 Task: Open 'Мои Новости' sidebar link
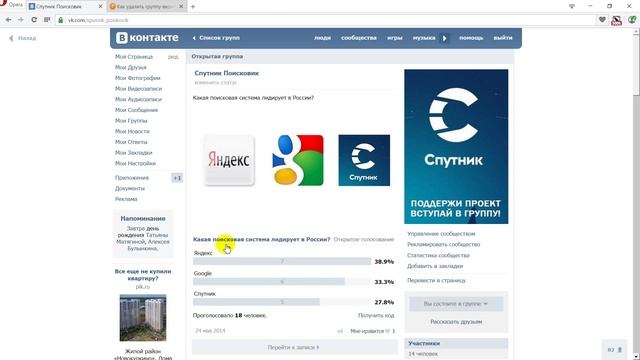(x=132, y=131)
